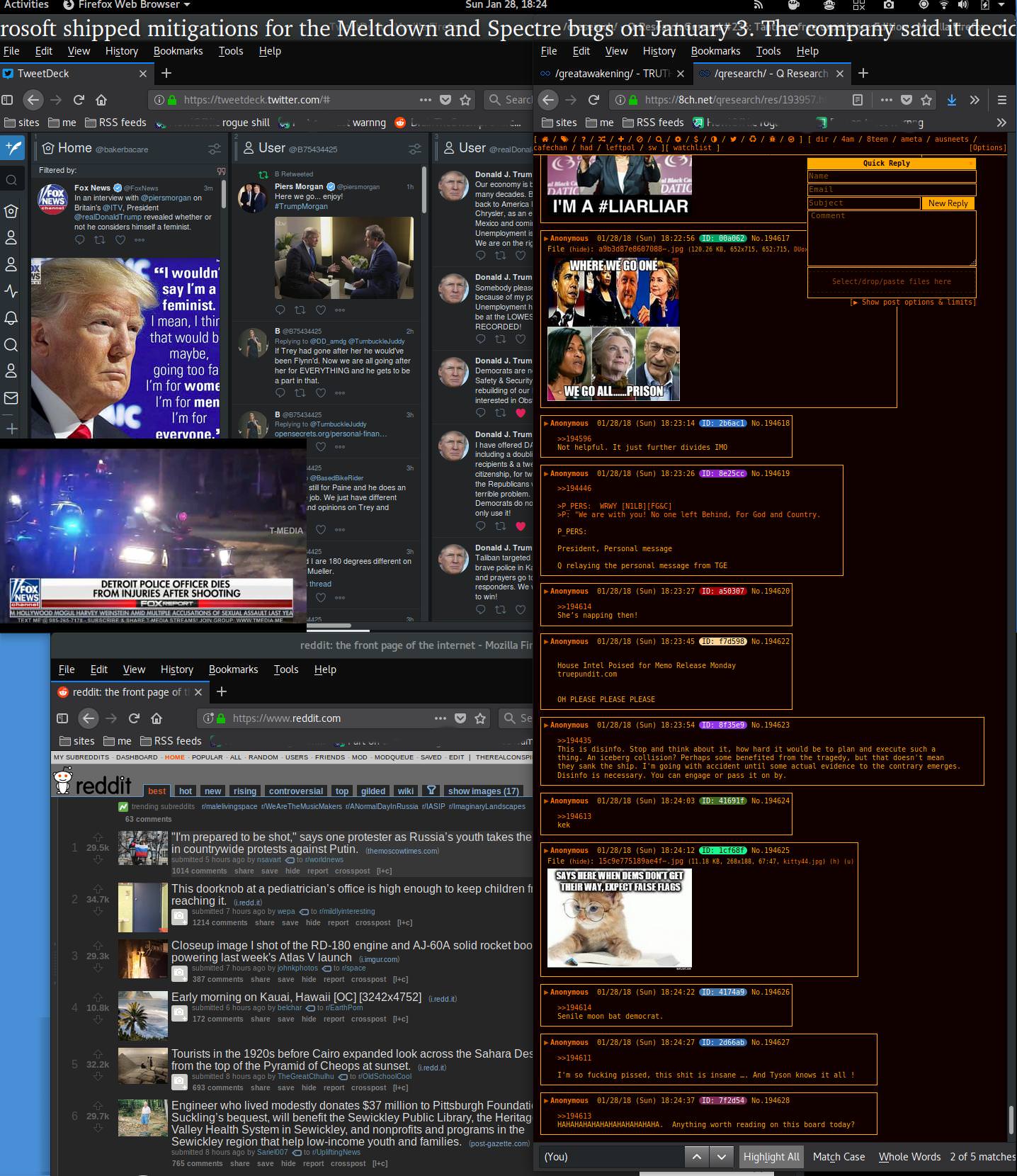Click the Name field in Quick Reply
1017x1176 pixels.
pyautogui.click(x=891, y=176)
